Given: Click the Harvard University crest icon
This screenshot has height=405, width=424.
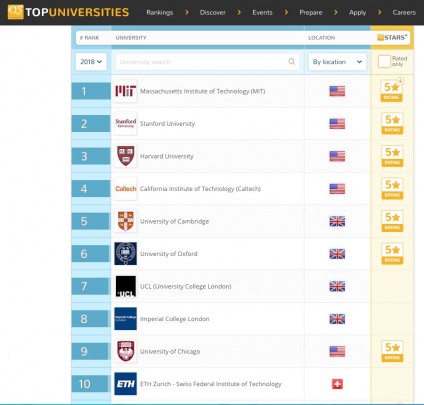Looking at the screenshot, I should 125,156.
